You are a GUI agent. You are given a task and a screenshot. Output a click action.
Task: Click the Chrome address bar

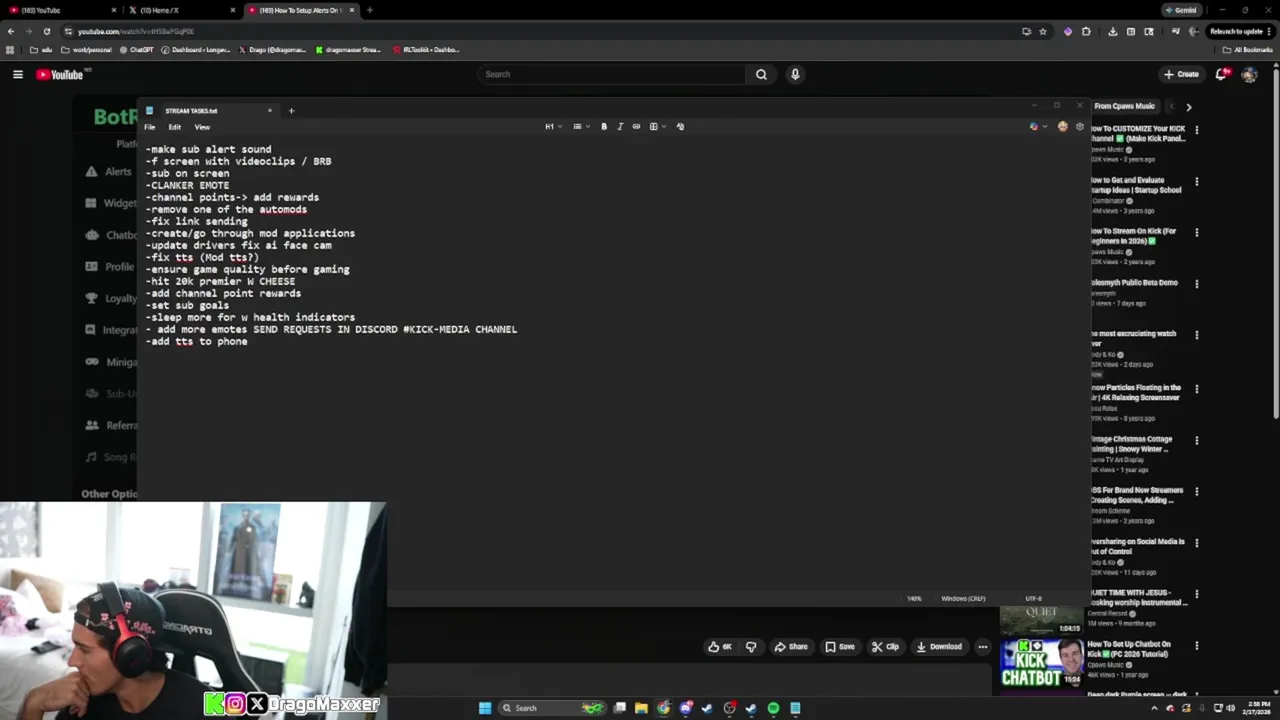click(540, 31)
